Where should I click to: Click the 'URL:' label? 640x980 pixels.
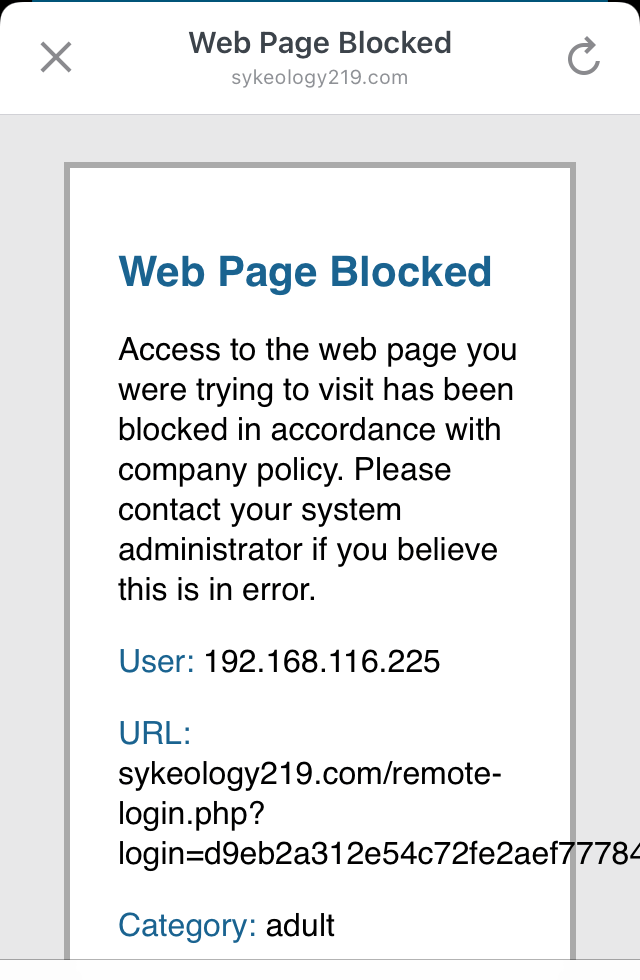[x=154, y=734]
